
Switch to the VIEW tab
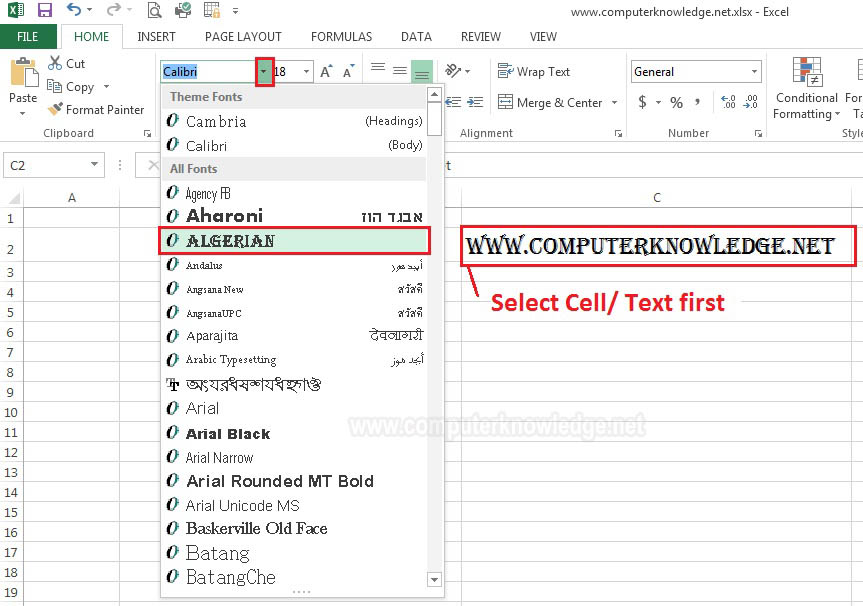pos(543,37)
